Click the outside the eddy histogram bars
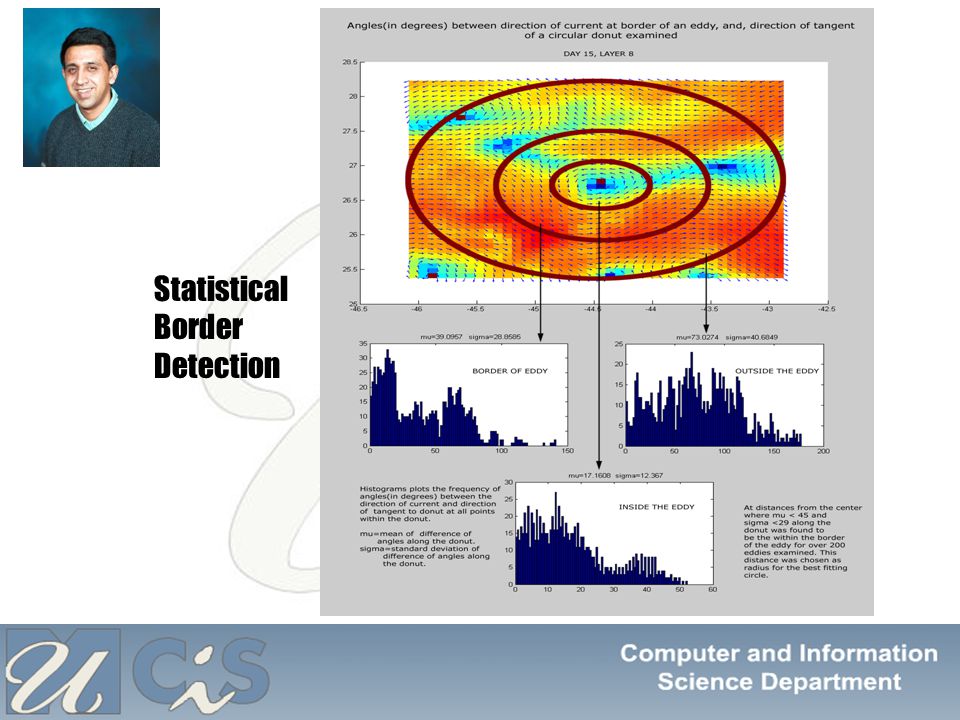Viewport: 960px width, 720px height. pyautogui.click(x=714, y=399)
